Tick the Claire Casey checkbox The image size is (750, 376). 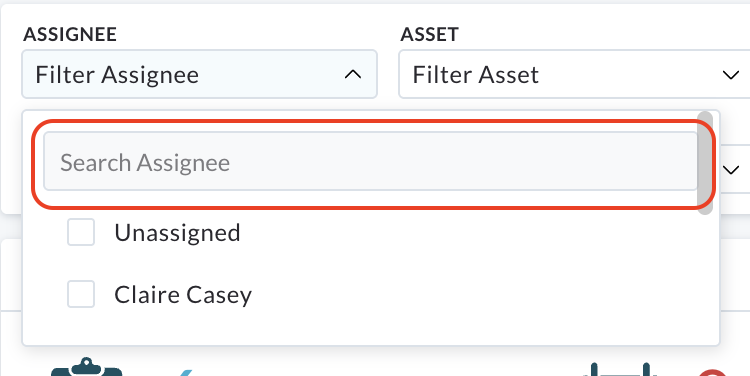pyautogui.click(x=81, y=294)
